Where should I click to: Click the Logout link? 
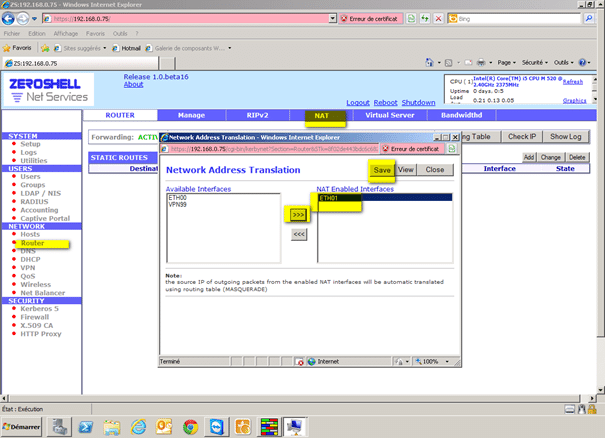[358, 103]
